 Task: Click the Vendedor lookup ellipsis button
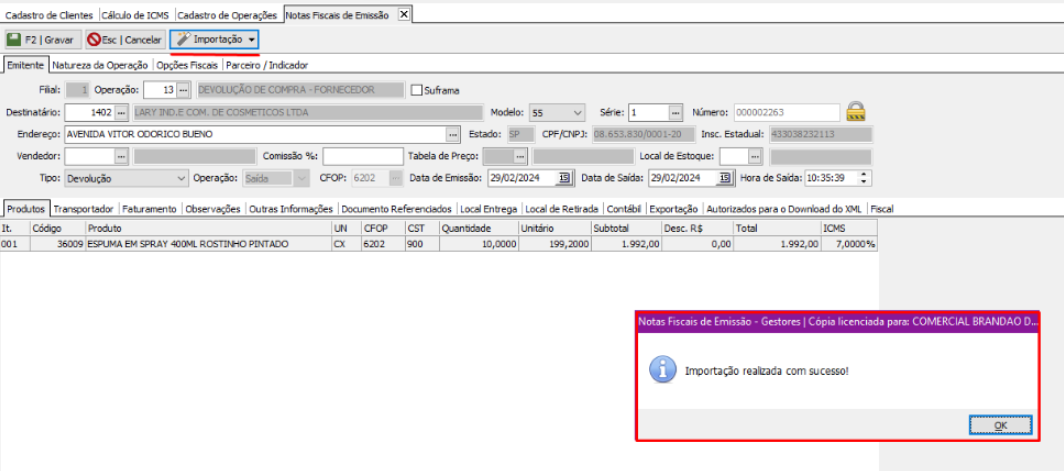tap(121, 156)
